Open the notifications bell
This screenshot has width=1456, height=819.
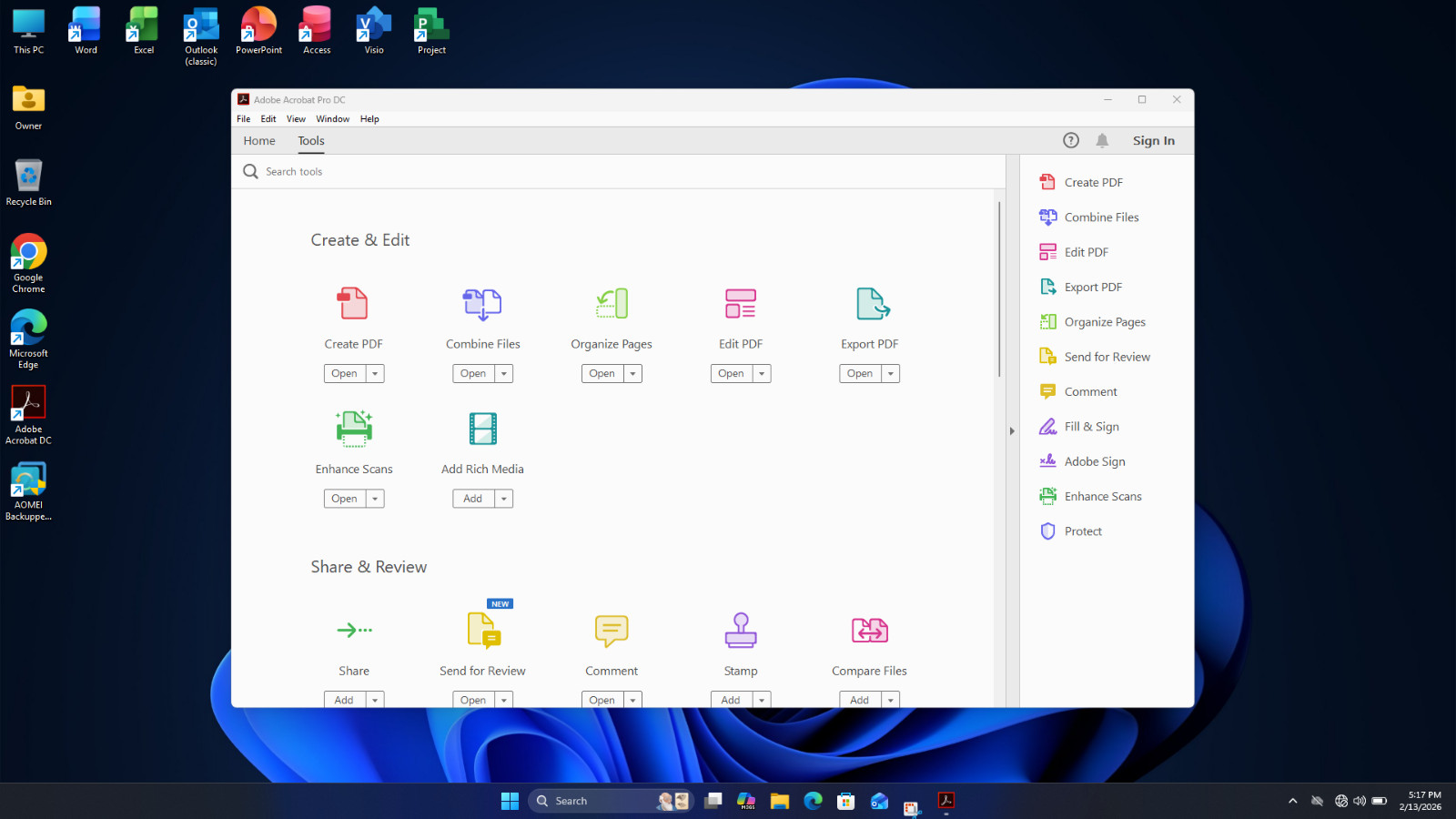pos(1102,140)
